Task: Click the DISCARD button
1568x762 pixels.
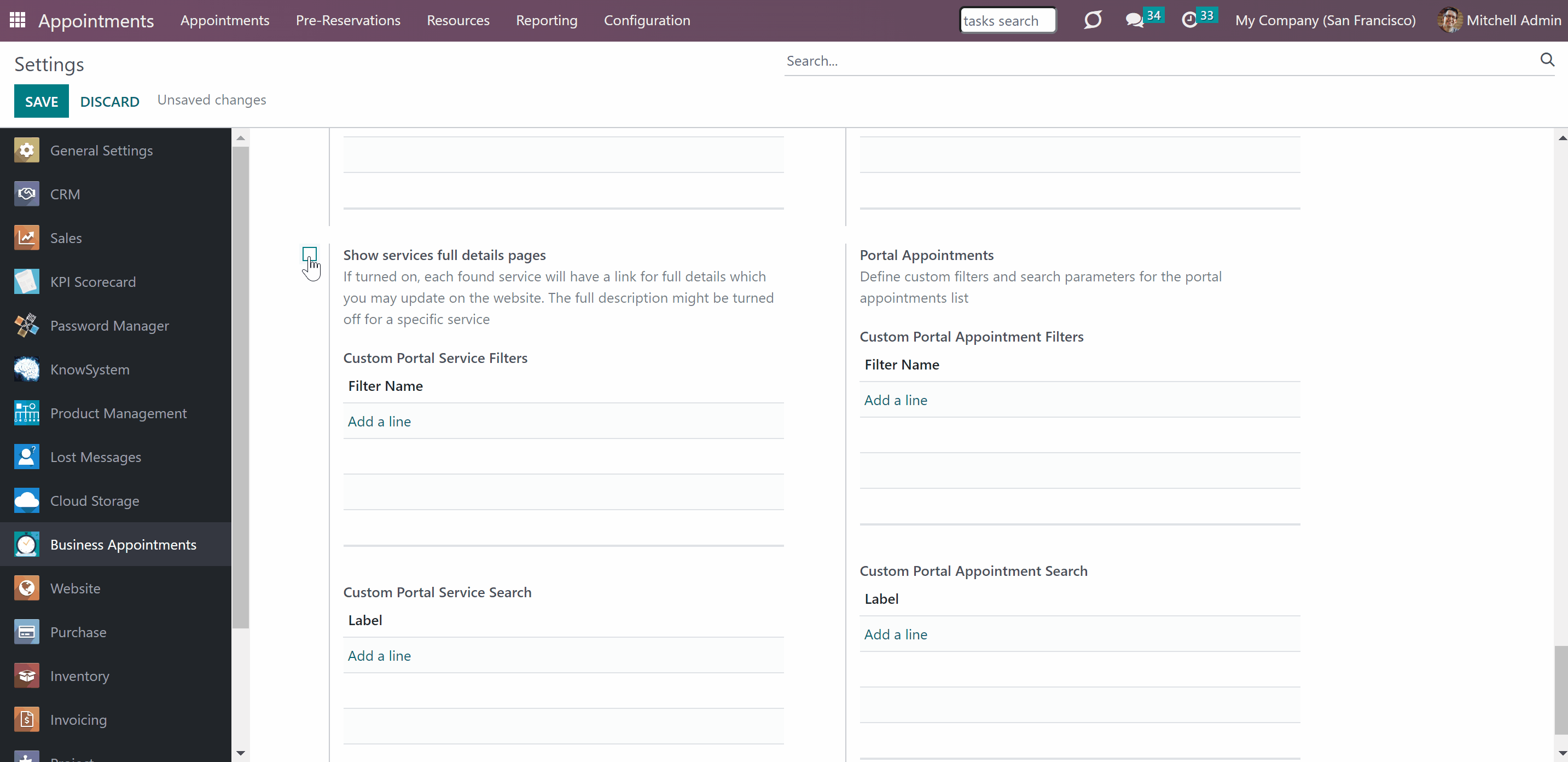Action: [x=109, y=101]
